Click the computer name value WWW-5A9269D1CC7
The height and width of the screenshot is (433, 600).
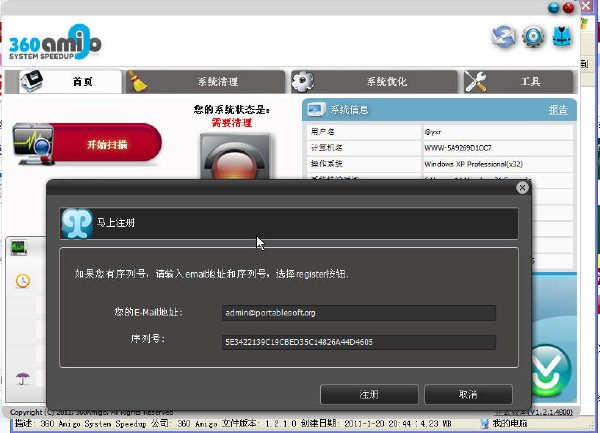coord(458,148)
